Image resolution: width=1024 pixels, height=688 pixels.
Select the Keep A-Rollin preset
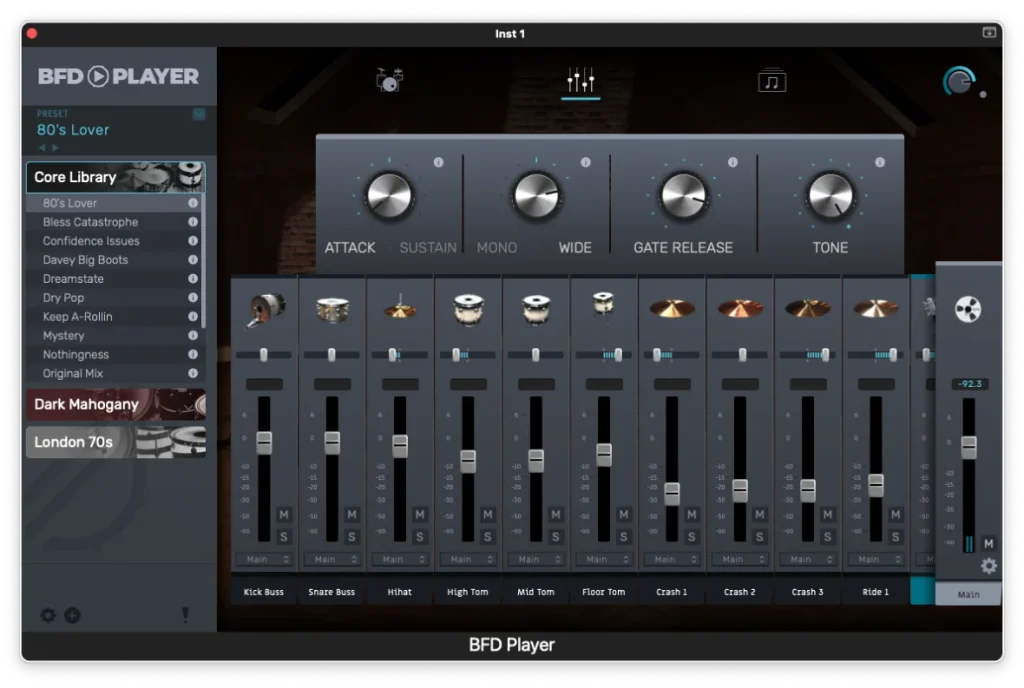point(77,317)
